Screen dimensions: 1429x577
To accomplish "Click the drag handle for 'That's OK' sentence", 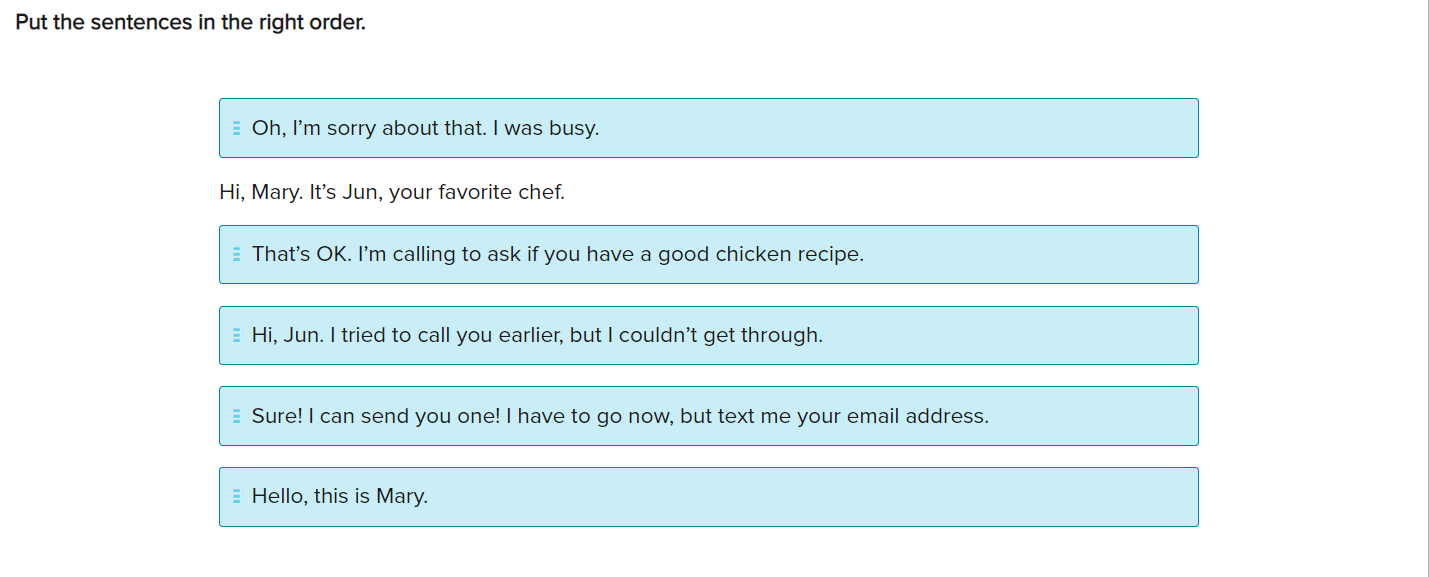I will (236, 254).
